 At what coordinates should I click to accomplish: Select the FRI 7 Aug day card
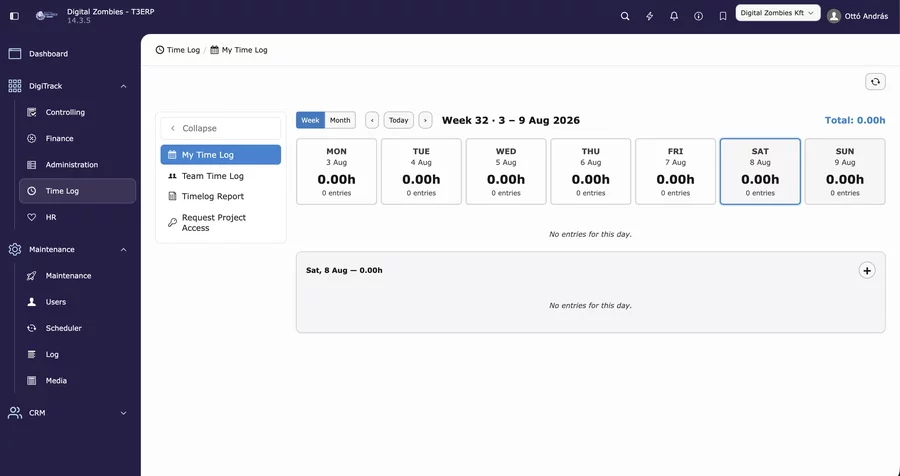(676, 171)
